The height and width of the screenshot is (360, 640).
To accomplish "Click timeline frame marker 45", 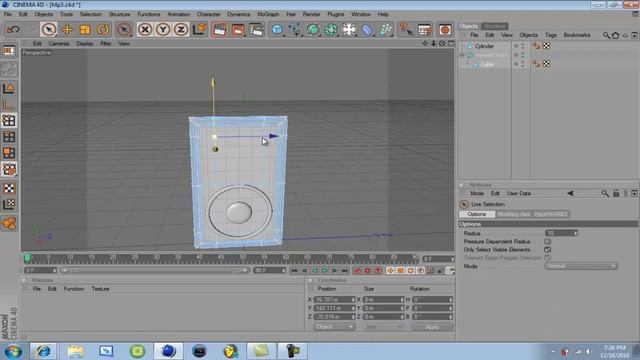I will (220, 258).
